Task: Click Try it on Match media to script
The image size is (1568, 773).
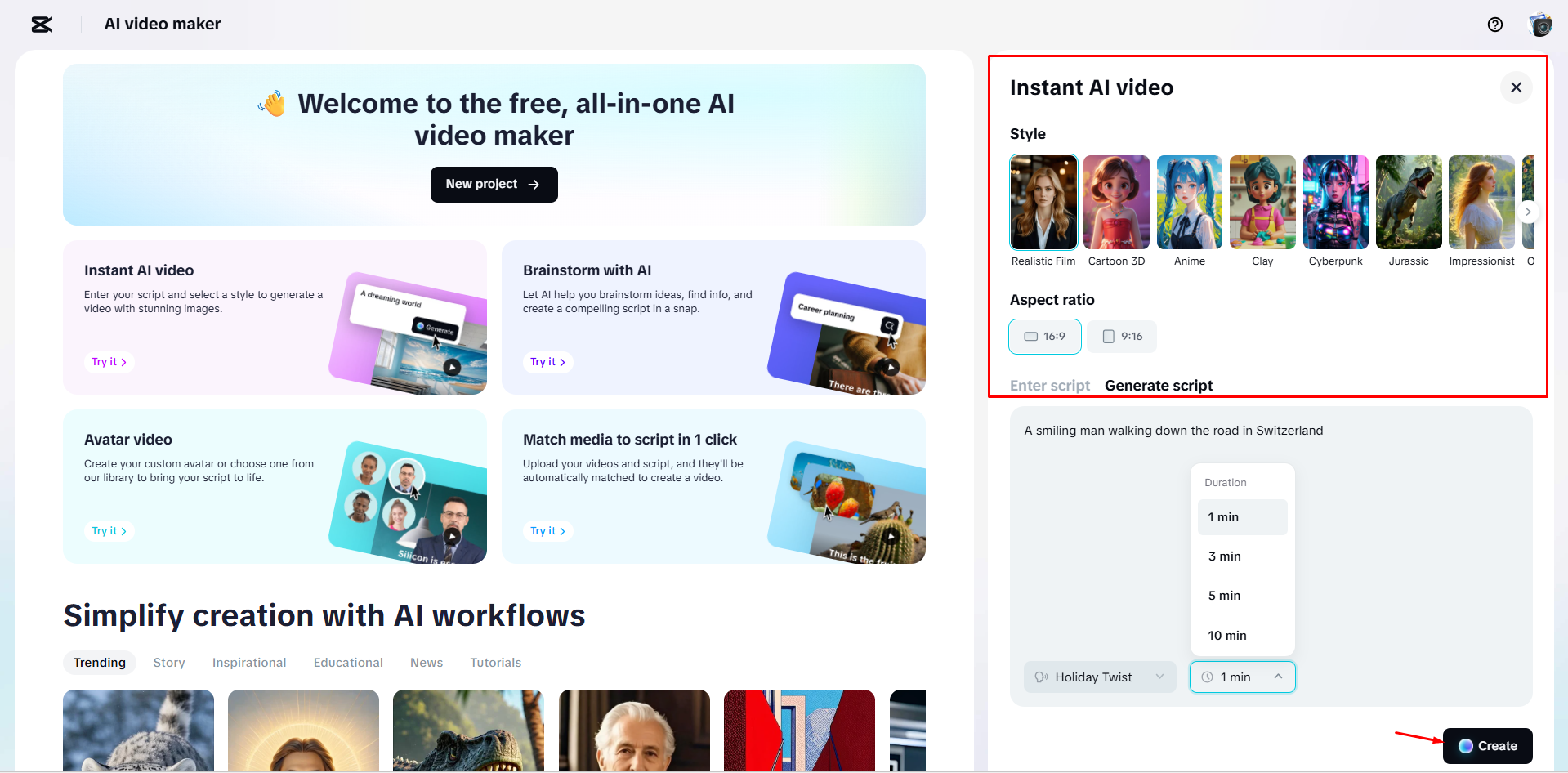Action: [x=547, y=531]
